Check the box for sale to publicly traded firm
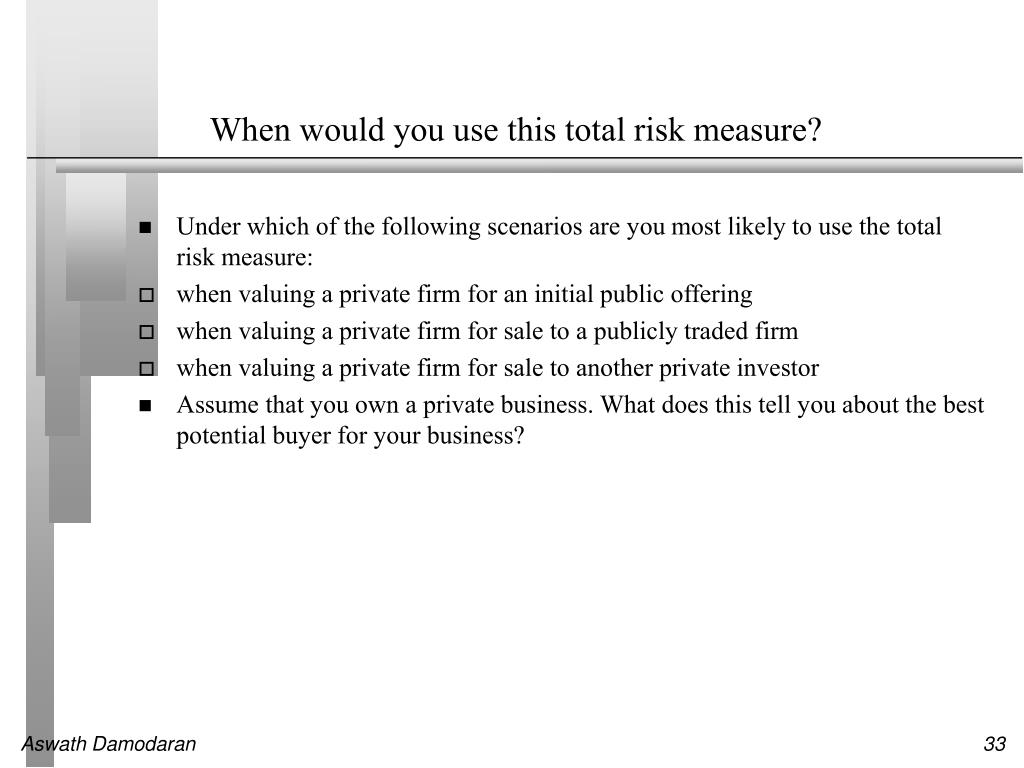Image resolution: width=1024 pixels, height=768 pixels. point(147,332)
